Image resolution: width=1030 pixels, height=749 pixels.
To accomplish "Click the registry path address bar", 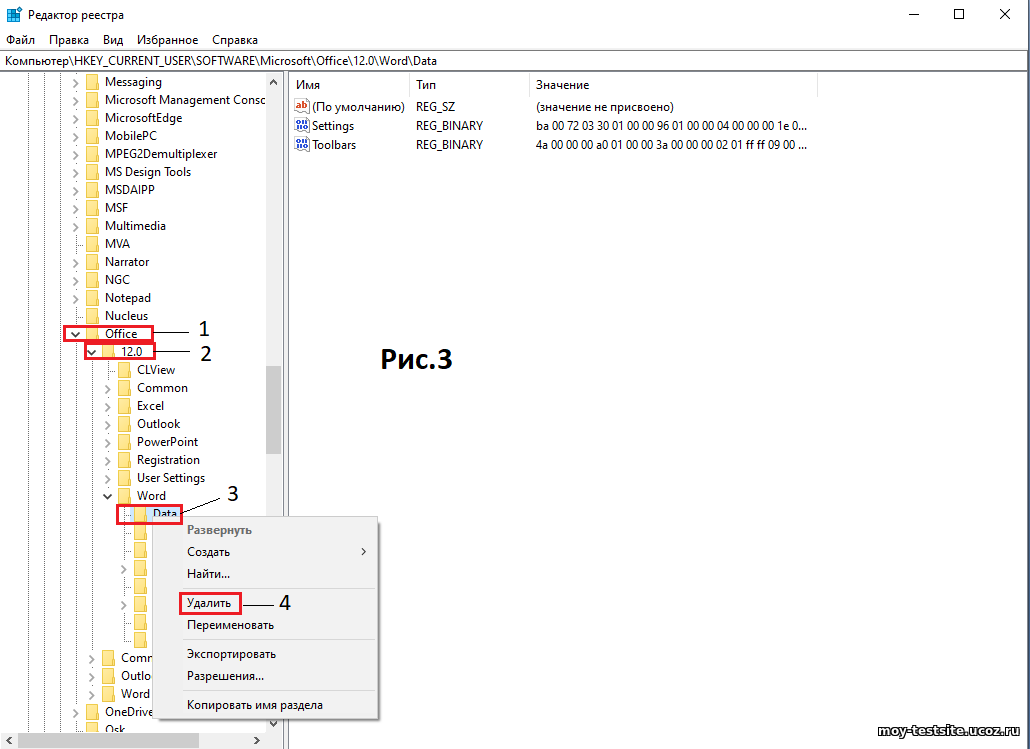I will (x=500, y=61).
